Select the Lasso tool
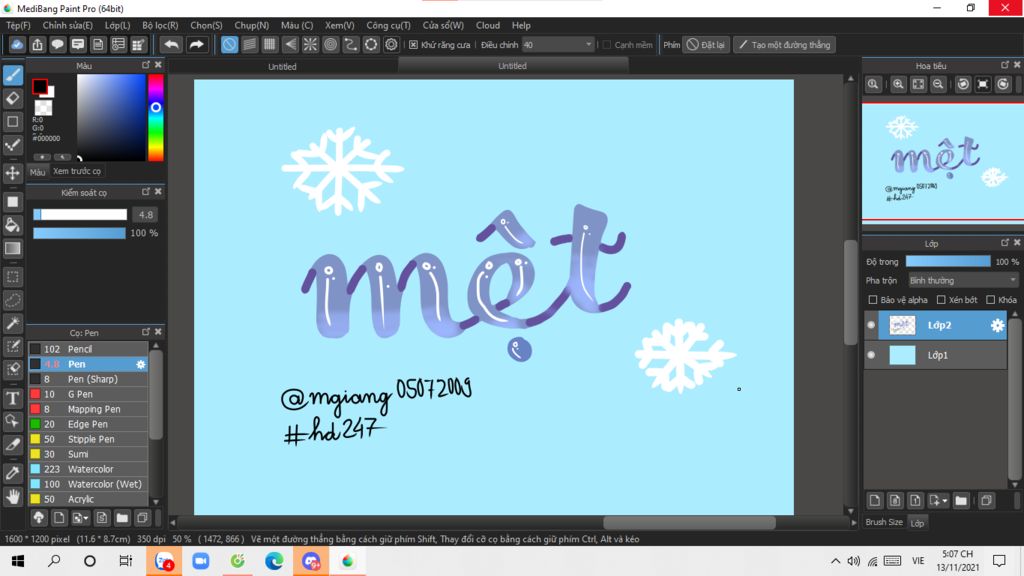This screenshot has height=576, width=1024. tap(12, 300)
